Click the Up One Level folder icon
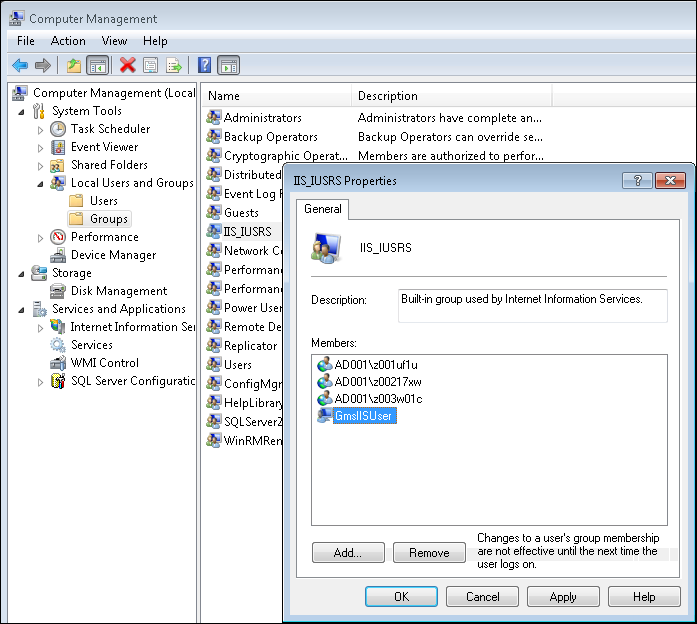The image size is (697, 624). coord(74,66)
